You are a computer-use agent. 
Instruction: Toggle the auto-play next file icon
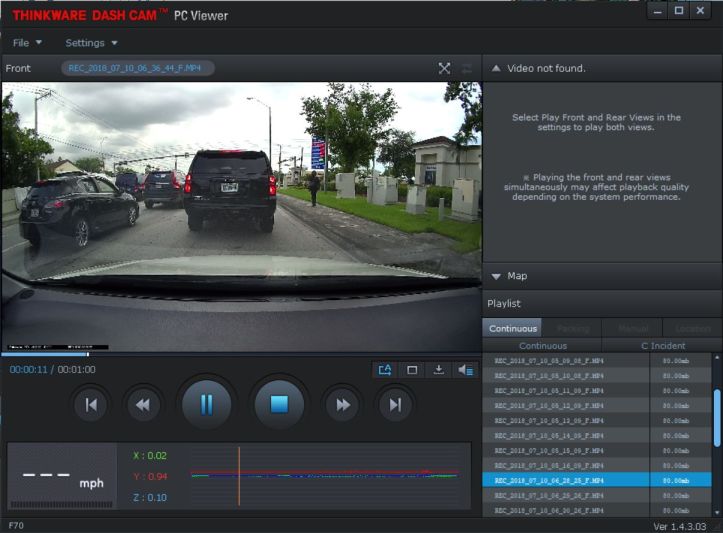coord(385,370)
